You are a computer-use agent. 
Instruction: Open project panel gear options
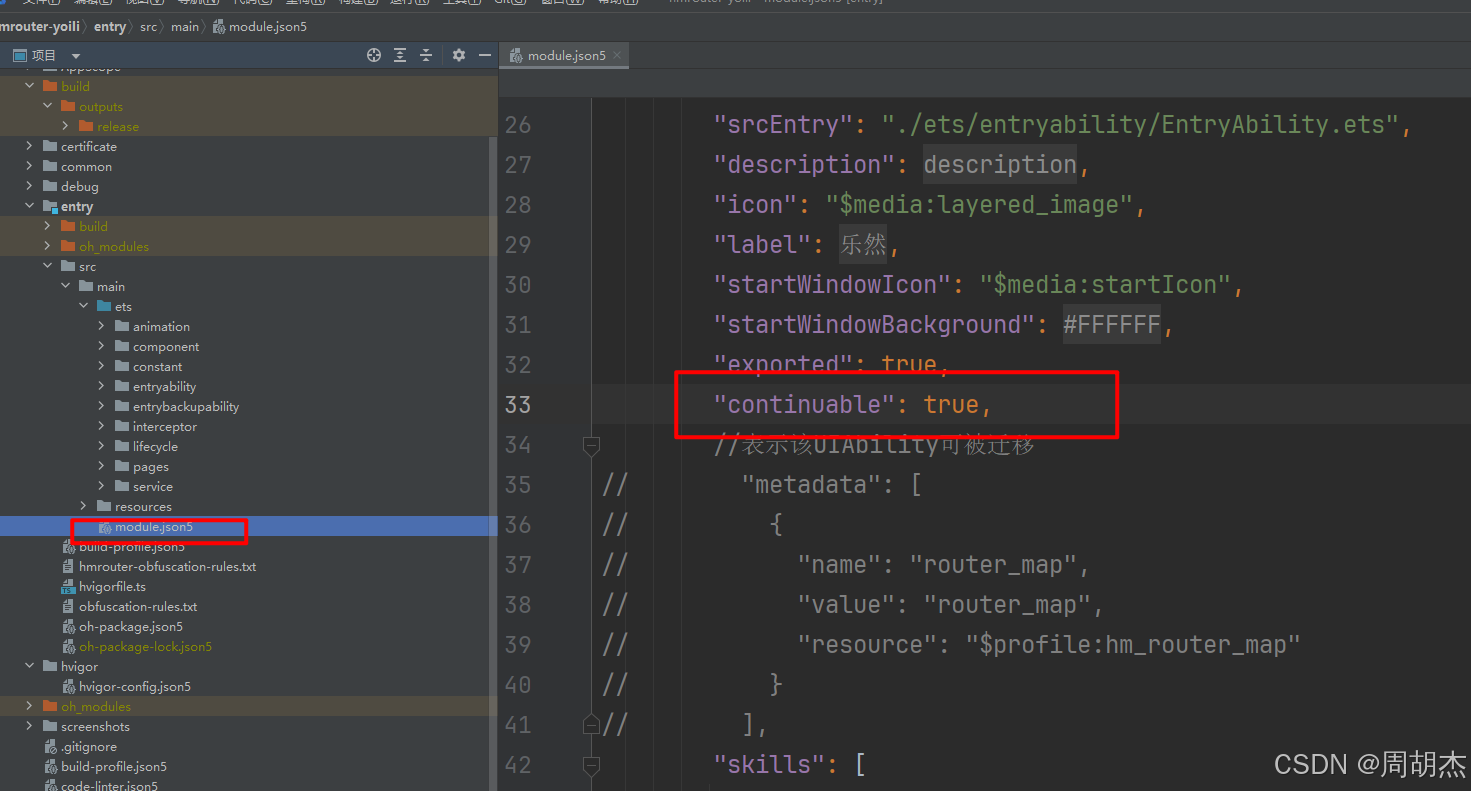[x=459, y=55]
